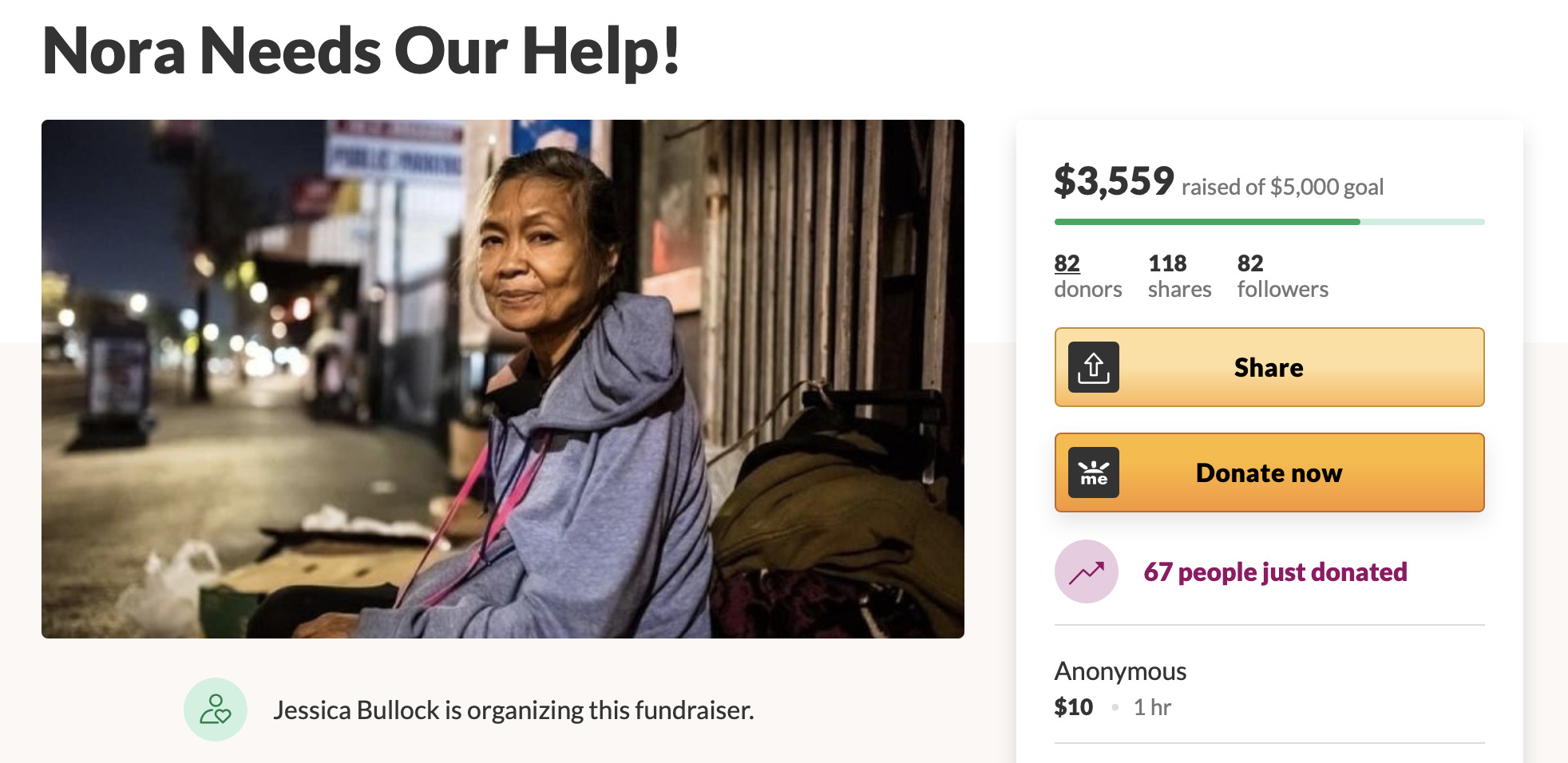The width and height of the screenshot is (1568, 763).
Task: Click Jessica Bullock organizer text
Action: coord(513,710)
